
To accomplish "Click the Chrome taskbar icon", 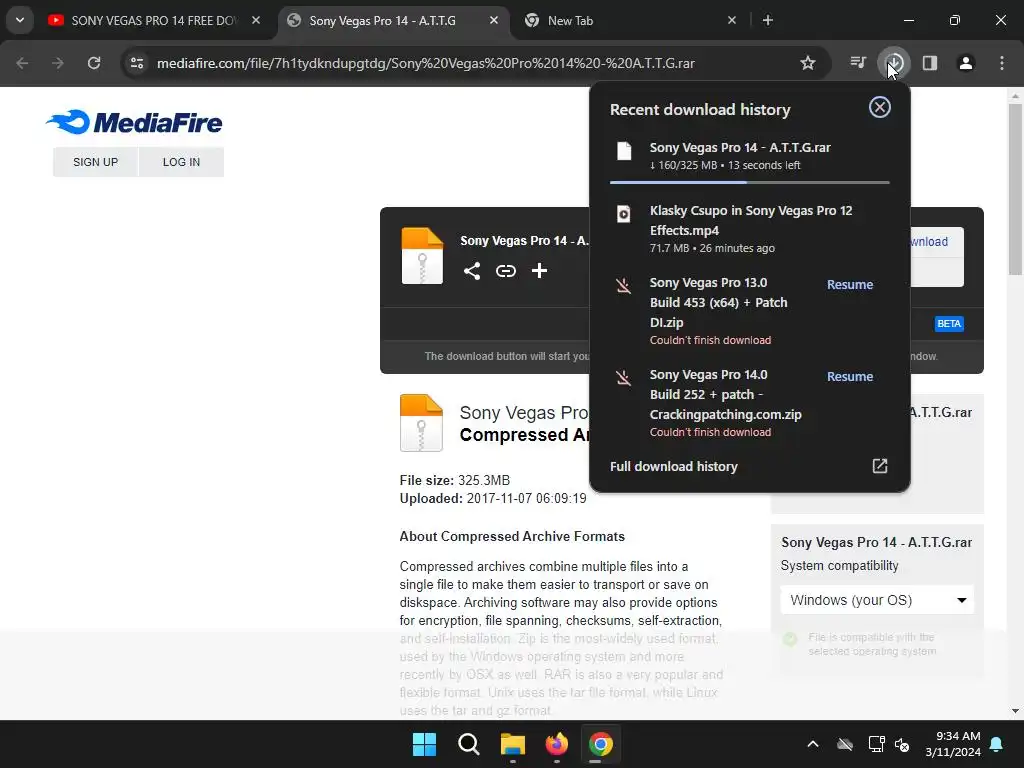I will (601, 744).
